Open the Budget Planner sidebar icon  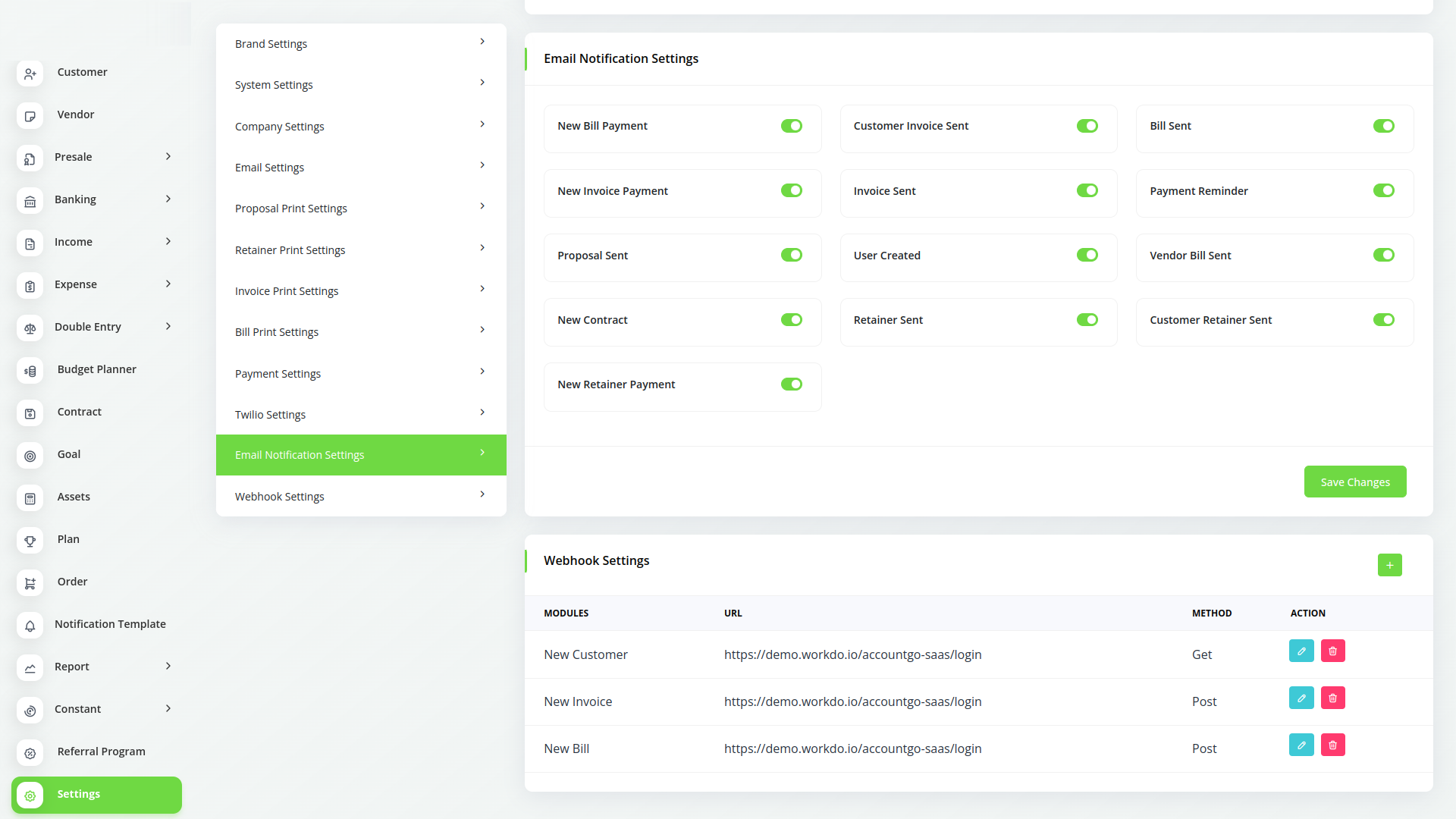pyautogui.click(x=30, y=371)
